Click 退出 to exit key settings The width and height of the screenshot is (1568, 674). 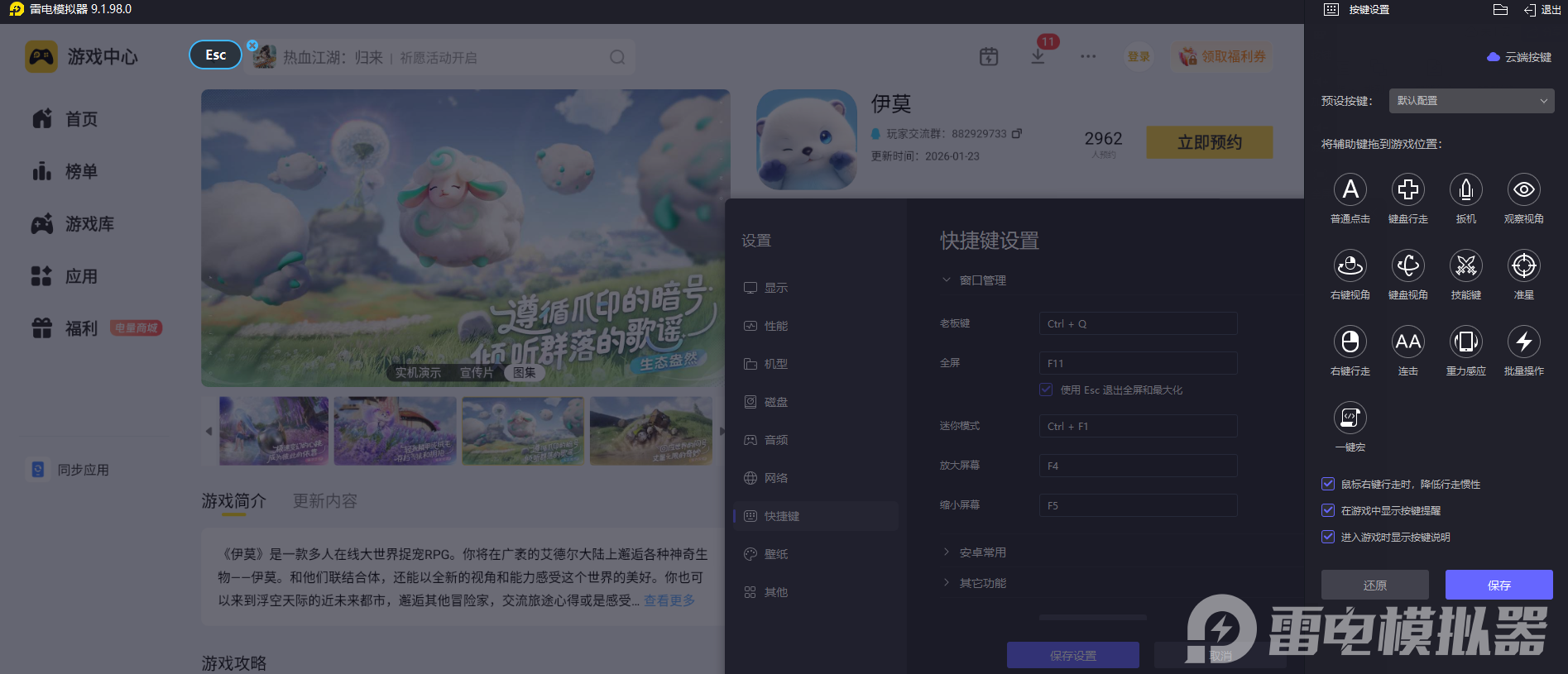coord(1542,10)
